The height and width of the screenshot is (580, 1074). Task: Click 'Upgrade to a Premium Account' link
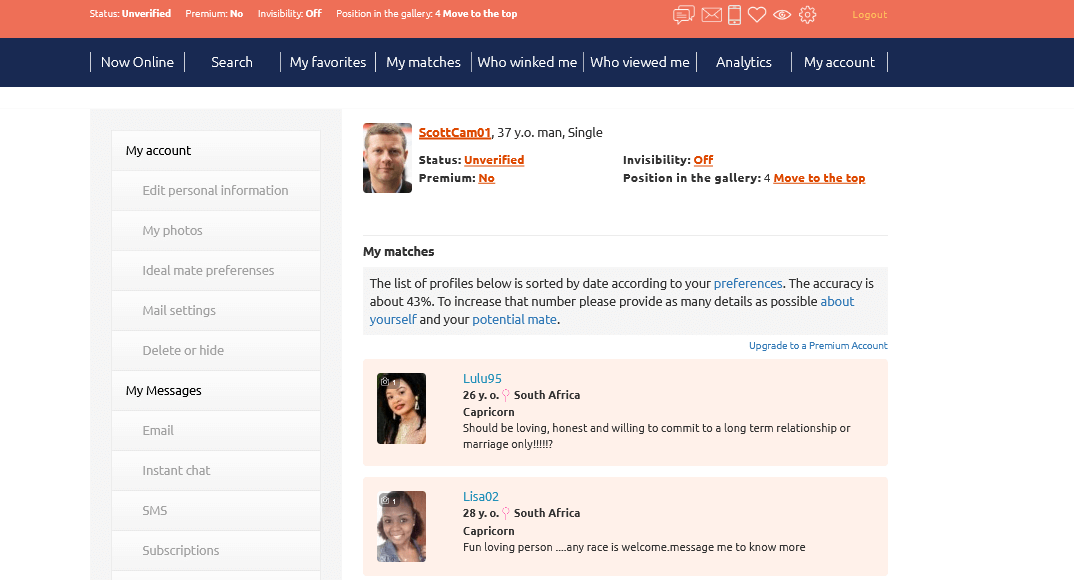point(818,346)
